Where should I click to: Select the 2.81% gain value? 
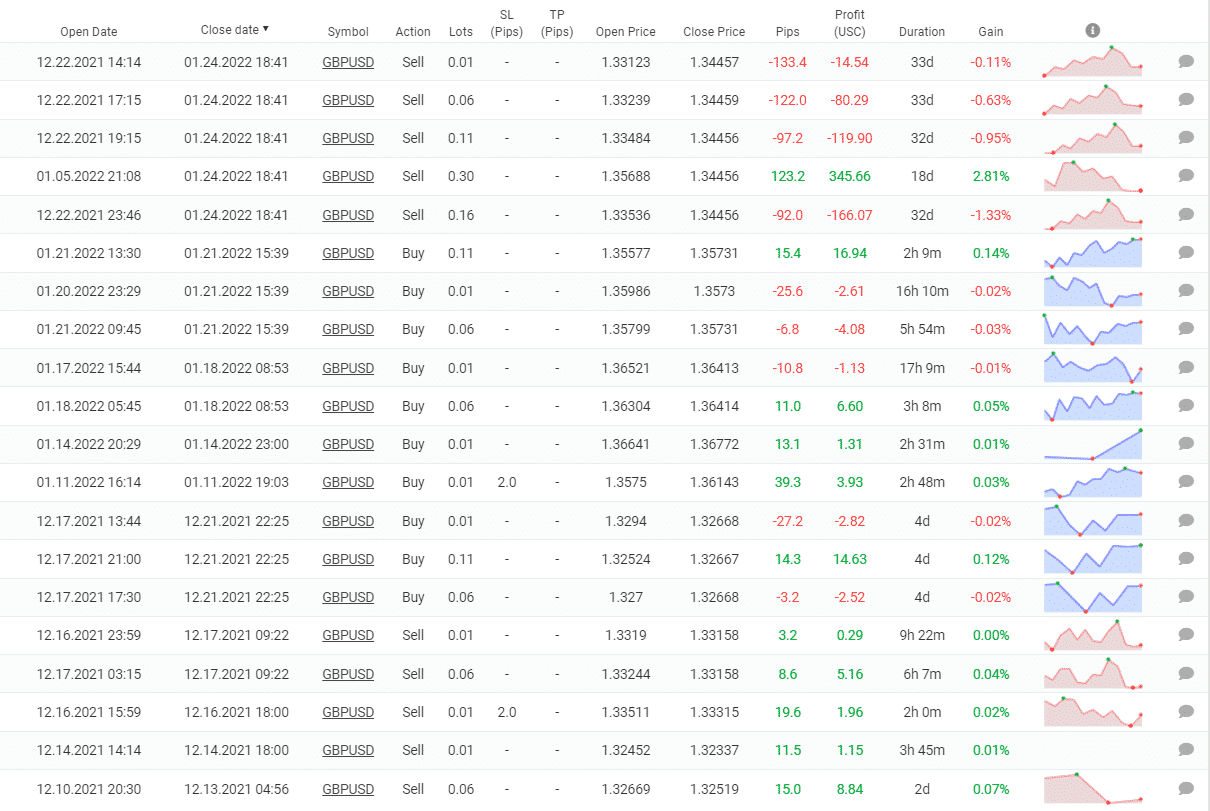tap(991, 176)
